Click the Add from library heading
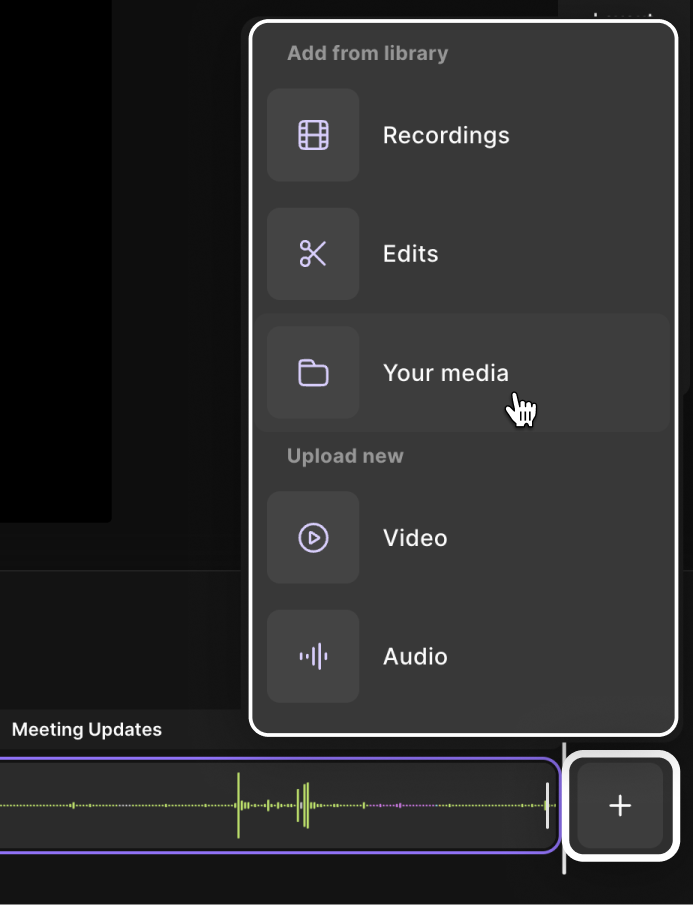This screenshot has height=905, width=693. (x=368, y=53)
